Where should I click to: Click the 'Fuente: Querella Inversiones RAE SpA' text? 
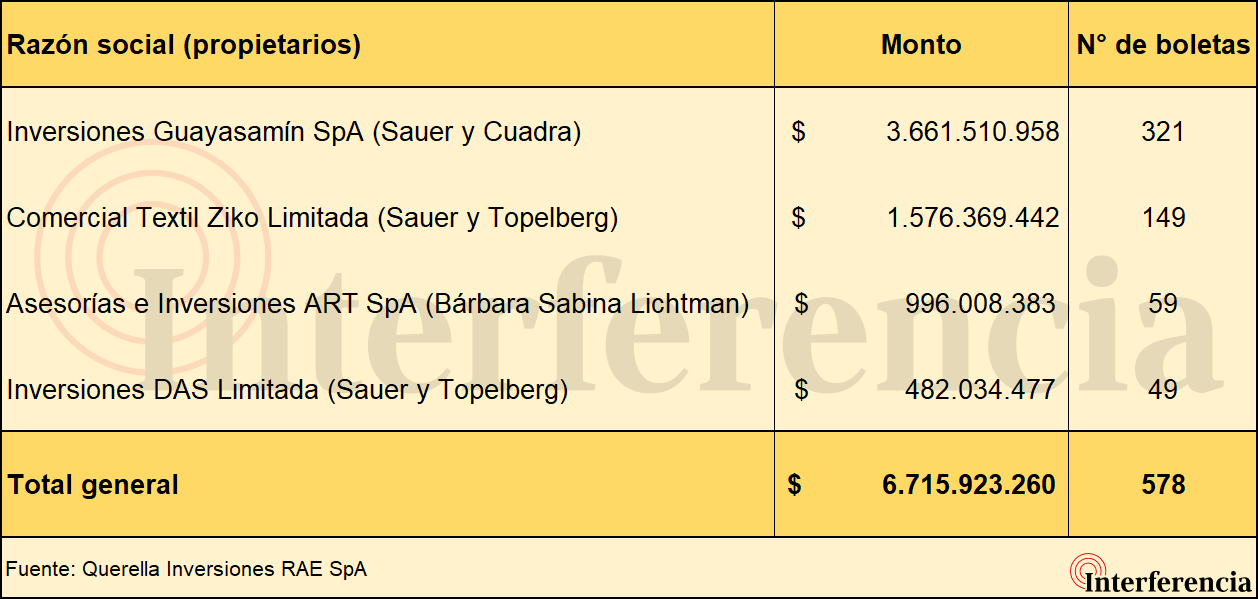pos(186,569)
